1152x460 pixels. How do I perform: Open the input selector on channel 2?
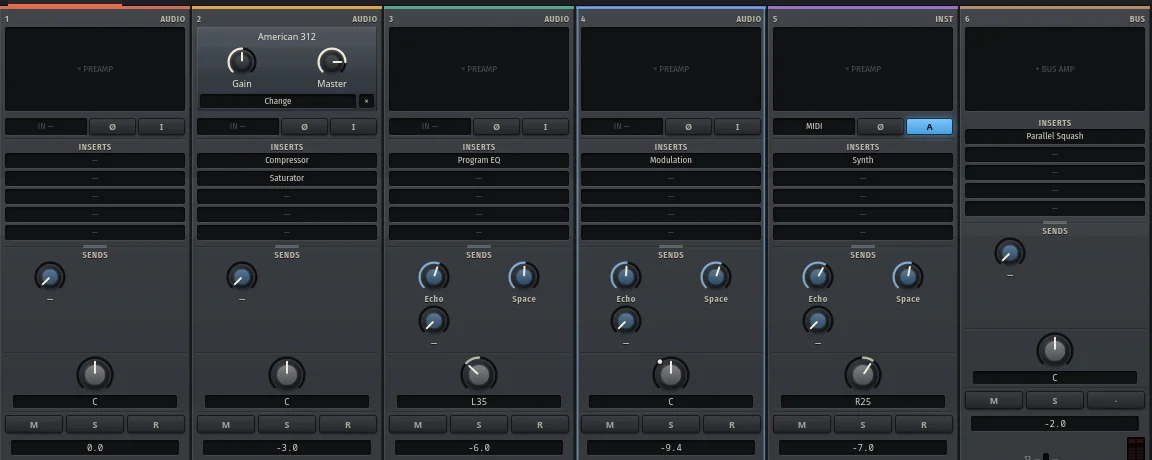[238, 126]
